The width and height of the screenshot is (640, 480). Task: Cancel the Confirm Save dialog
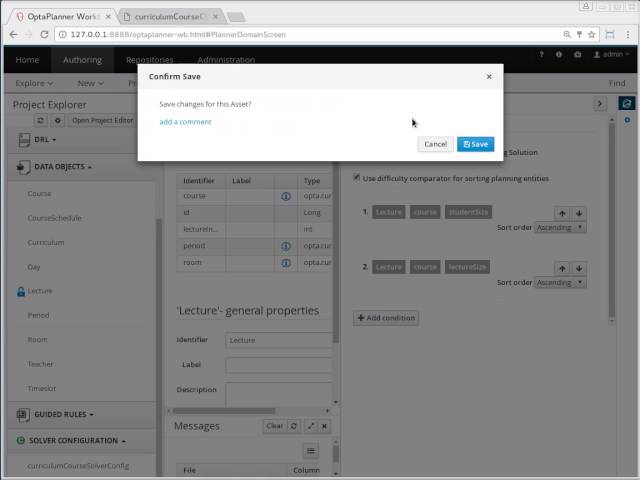pyautogui.click(x=436, y=144)
